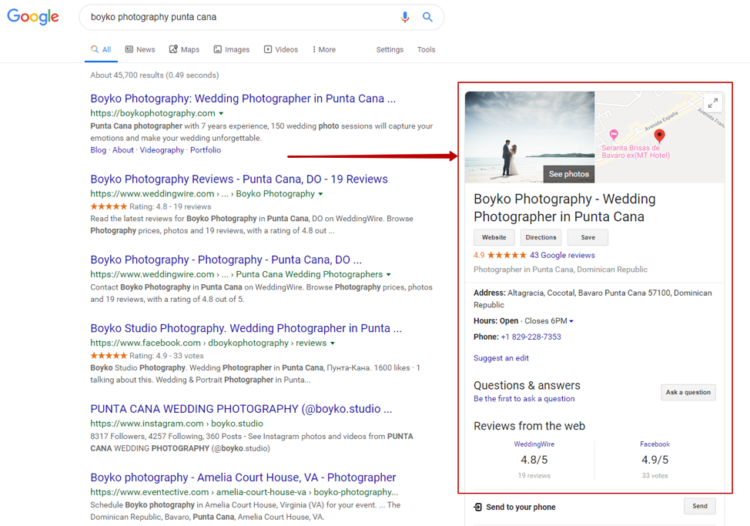This screenshot has height=526, width=750.
Task: Expand the Closes 6PM hours dropdown
Action: [571, 321]
